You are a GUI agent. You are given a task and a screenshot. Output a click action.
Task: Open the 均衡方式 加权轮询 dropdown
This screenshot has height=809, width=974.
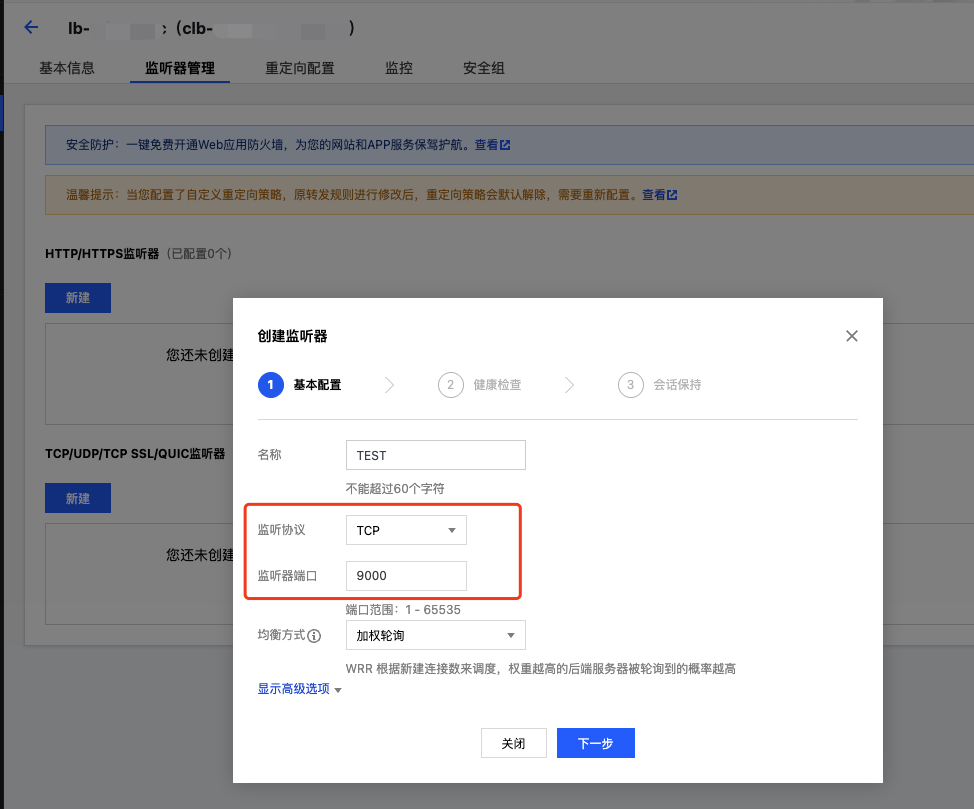pyautogui.click(x=435, y=635)
